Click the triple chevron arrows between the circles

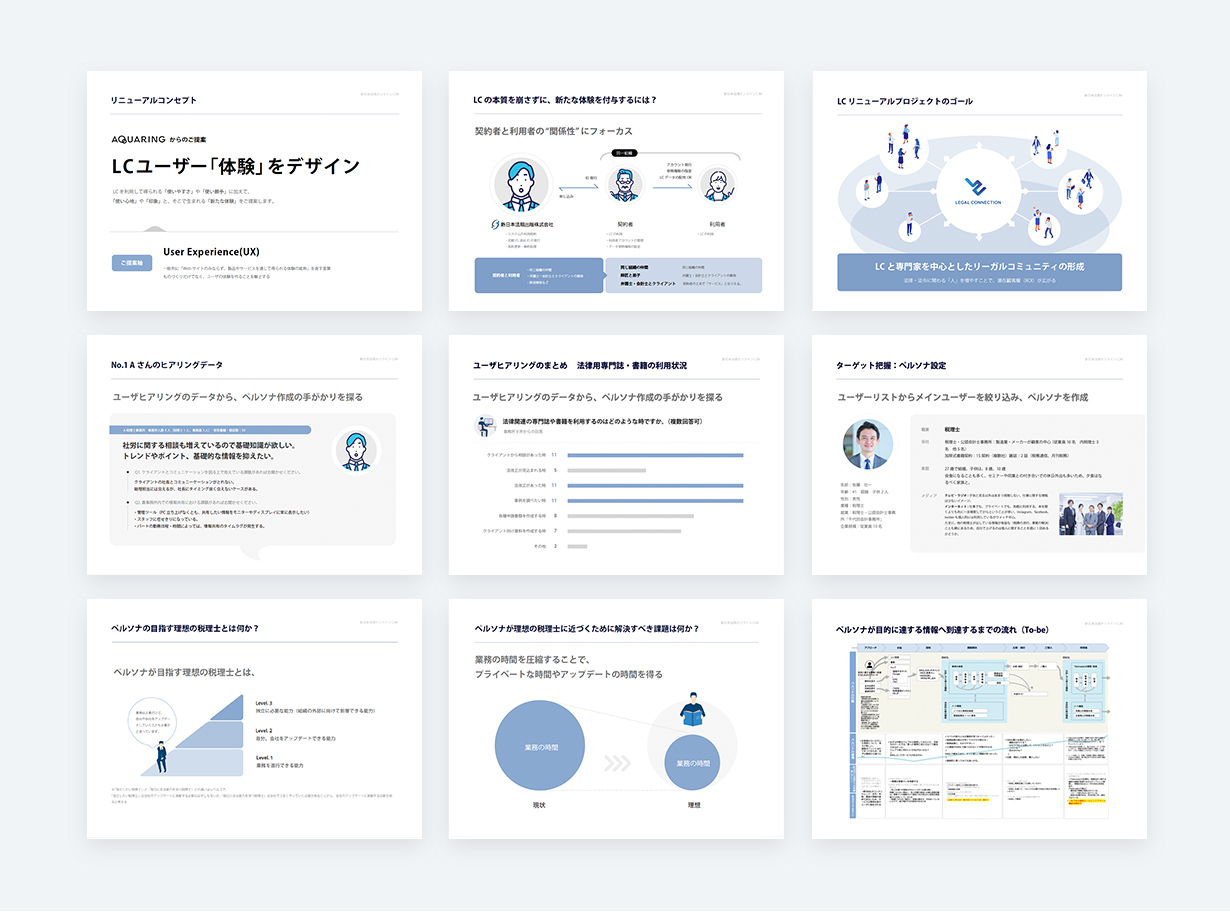(616, 763)
